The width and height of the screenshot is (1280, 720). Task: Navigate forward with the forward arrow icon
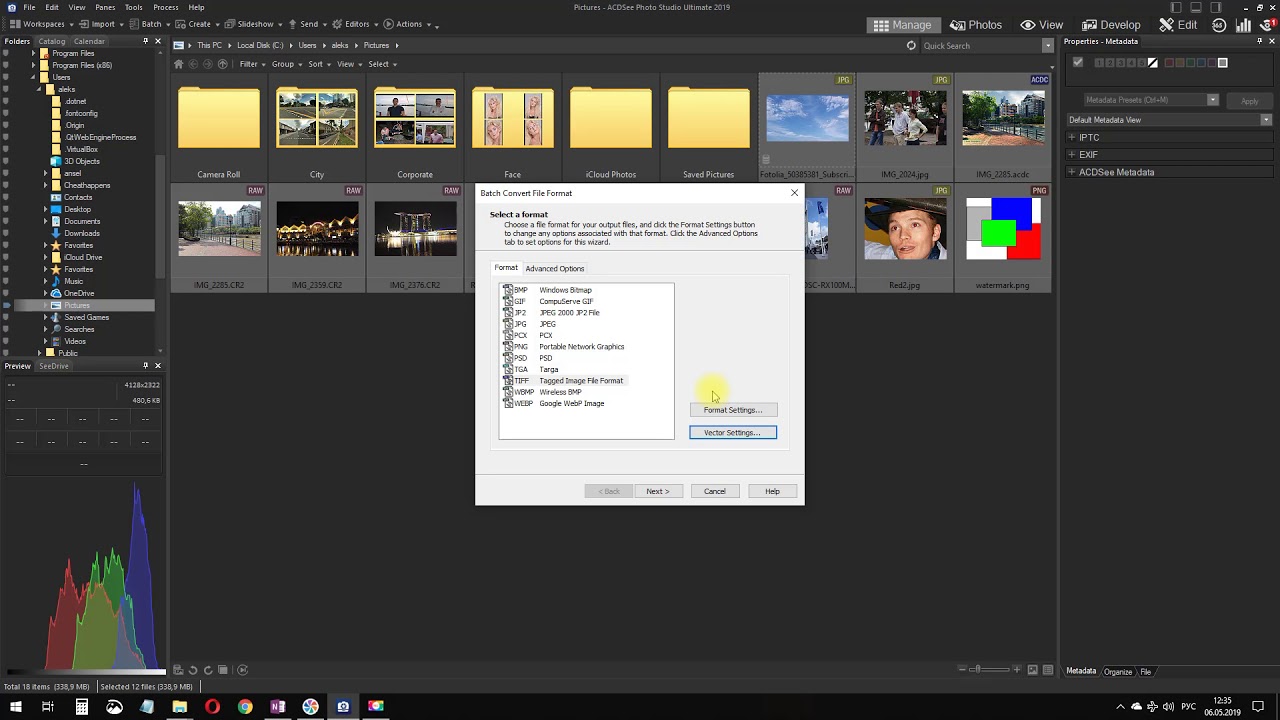[207, 64]
